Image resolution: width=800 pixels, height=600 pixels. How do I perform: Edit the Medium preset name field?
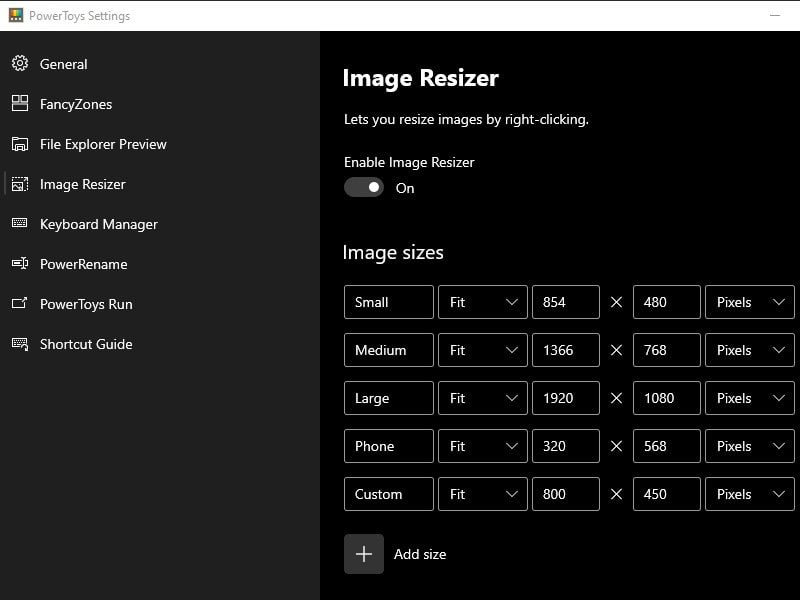389,350
